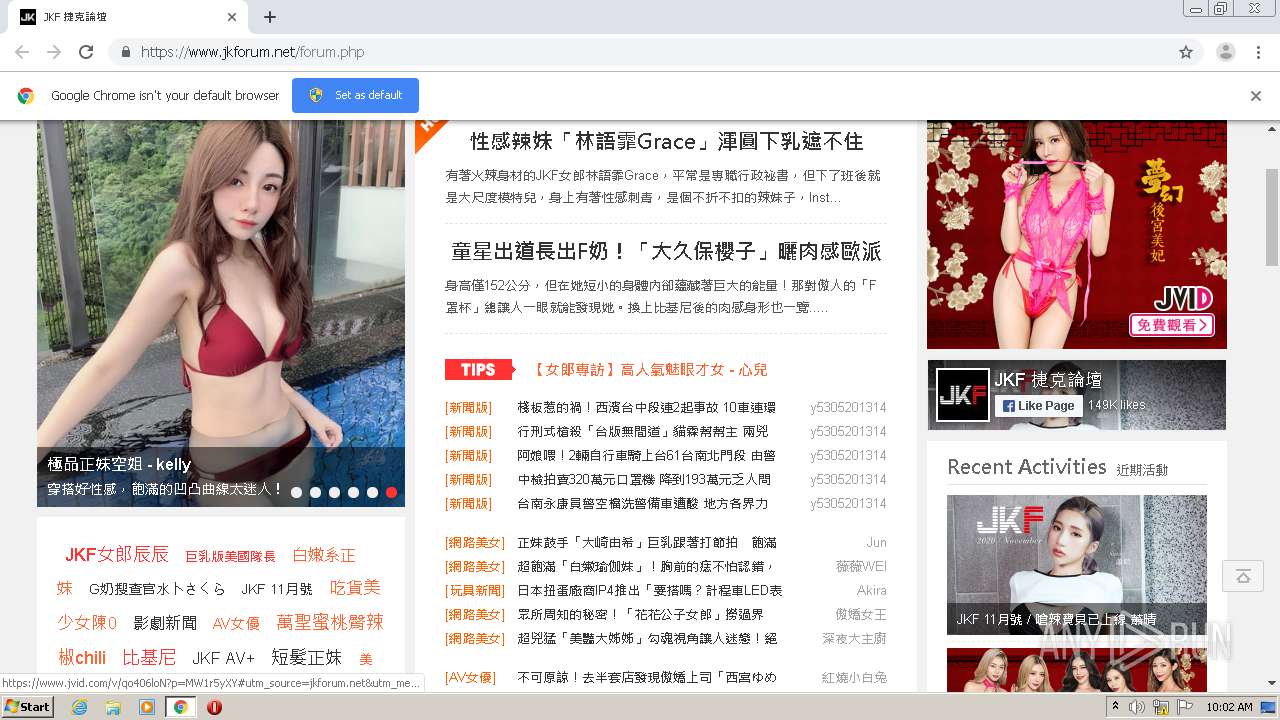Click the tag G奶搜查官水卜さくら
The width and height of the screenshot is (1280, 720).
coord(157,589)
